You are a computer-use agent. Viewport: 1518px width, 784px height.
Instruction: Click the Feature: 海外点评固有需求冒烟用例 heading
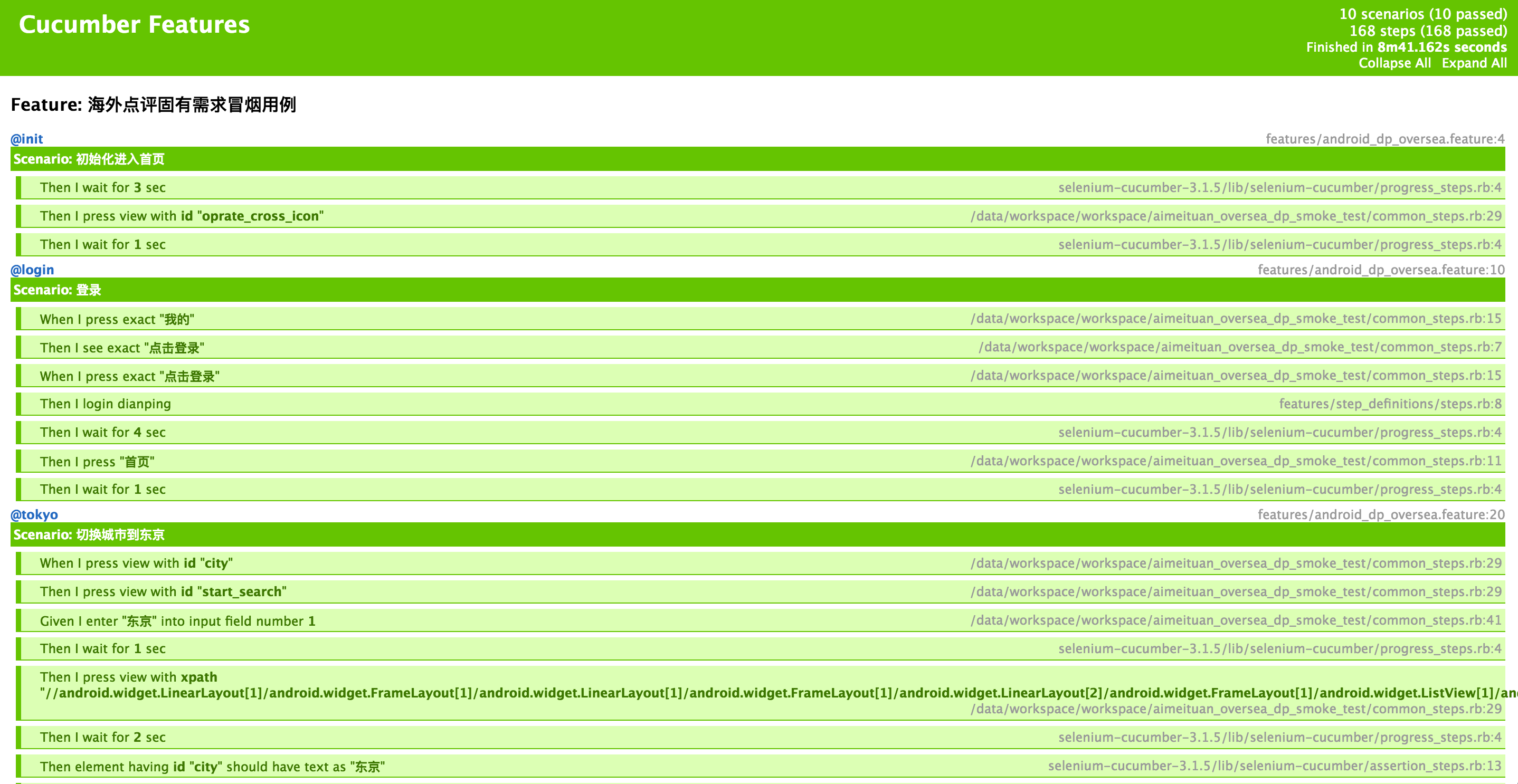click(153, 104)
